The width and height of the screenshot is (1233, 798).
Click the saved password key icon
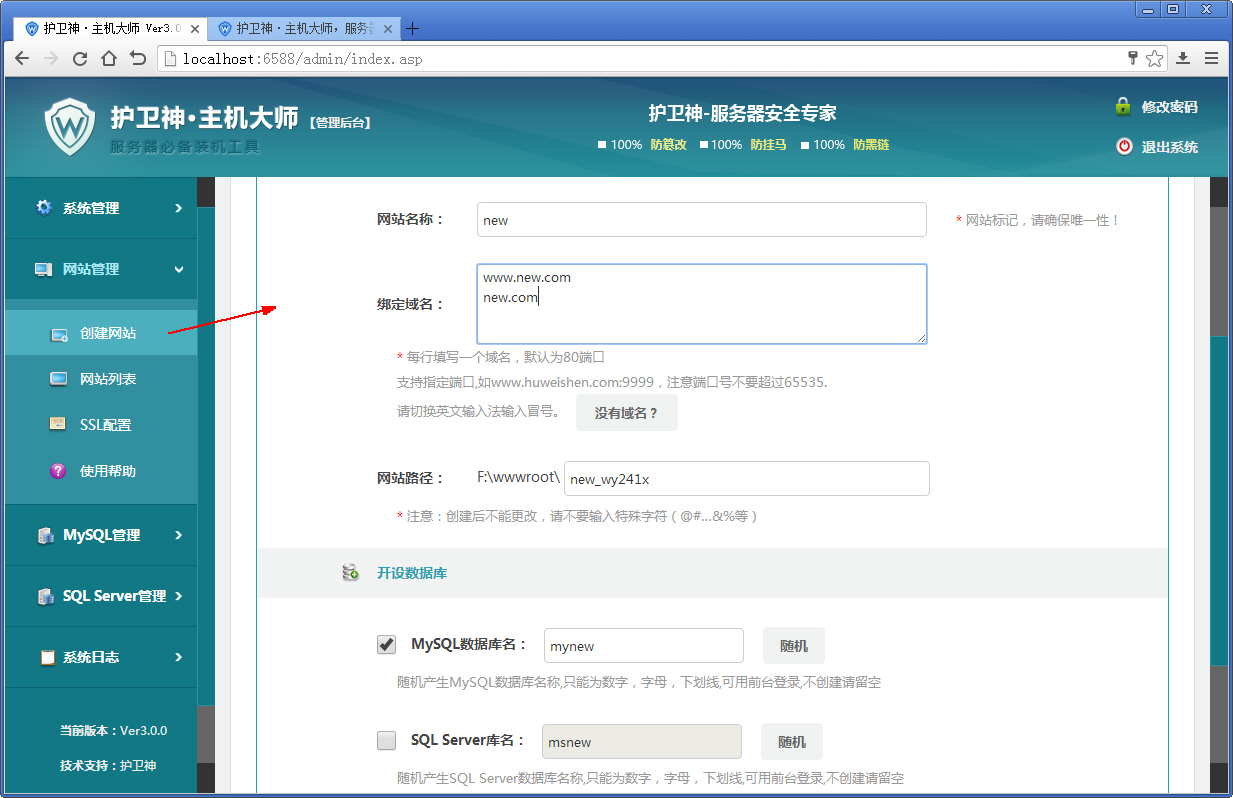tap(1133, 58)
